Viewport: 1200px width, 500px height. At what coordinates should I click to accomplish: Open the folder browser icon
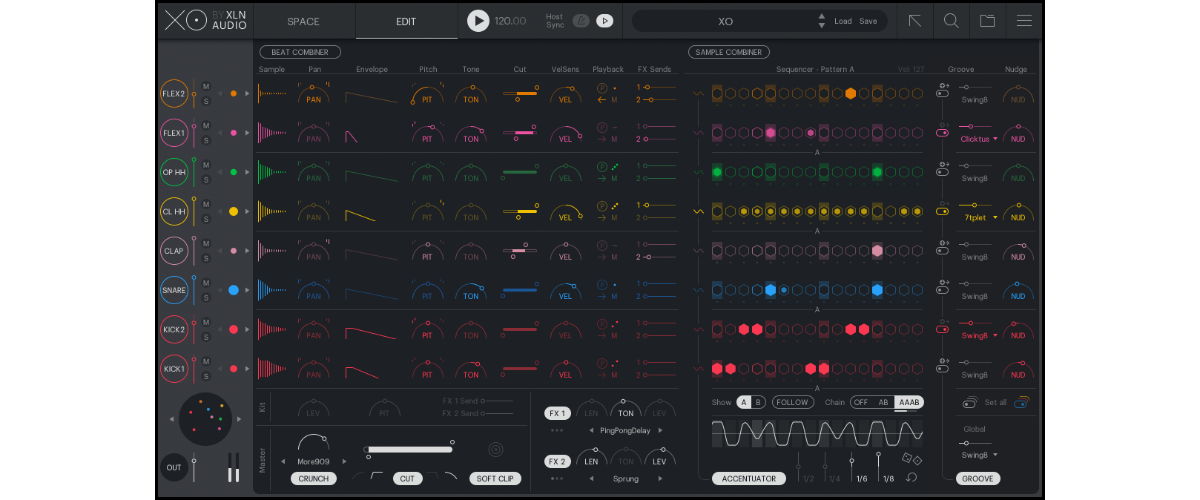(x=987, y=20)
